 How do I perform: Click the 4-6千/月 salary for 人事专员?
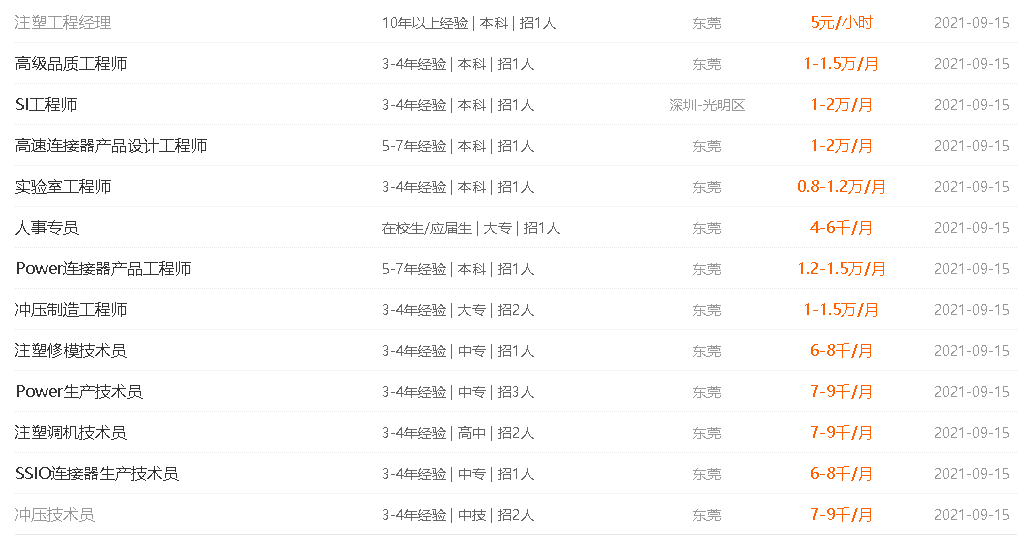[841, 228]
